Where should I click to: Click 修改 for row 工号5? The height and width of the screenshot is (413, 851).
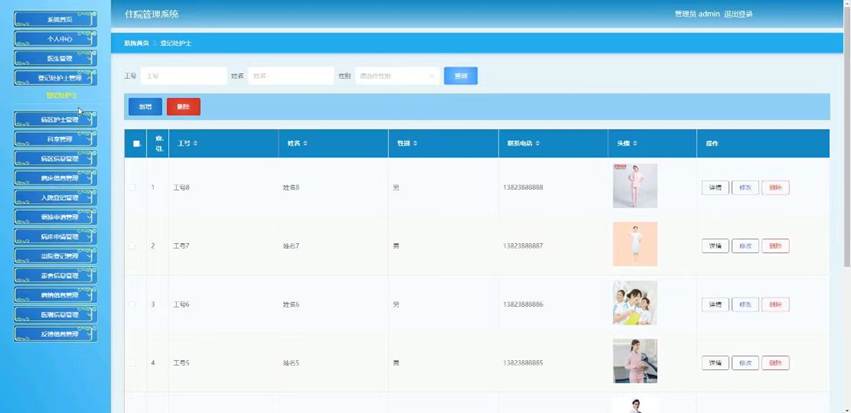[x=745, y=363]
